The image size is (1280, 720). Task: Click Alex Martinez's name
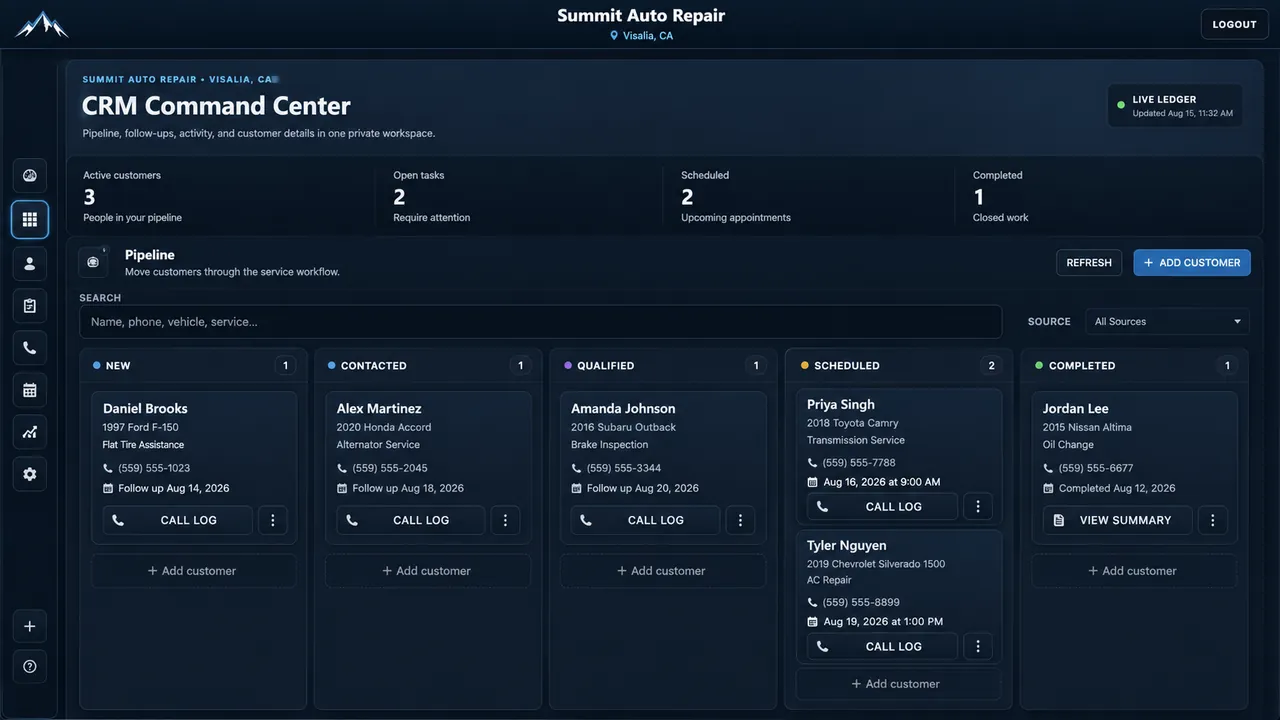coord(379,408)
